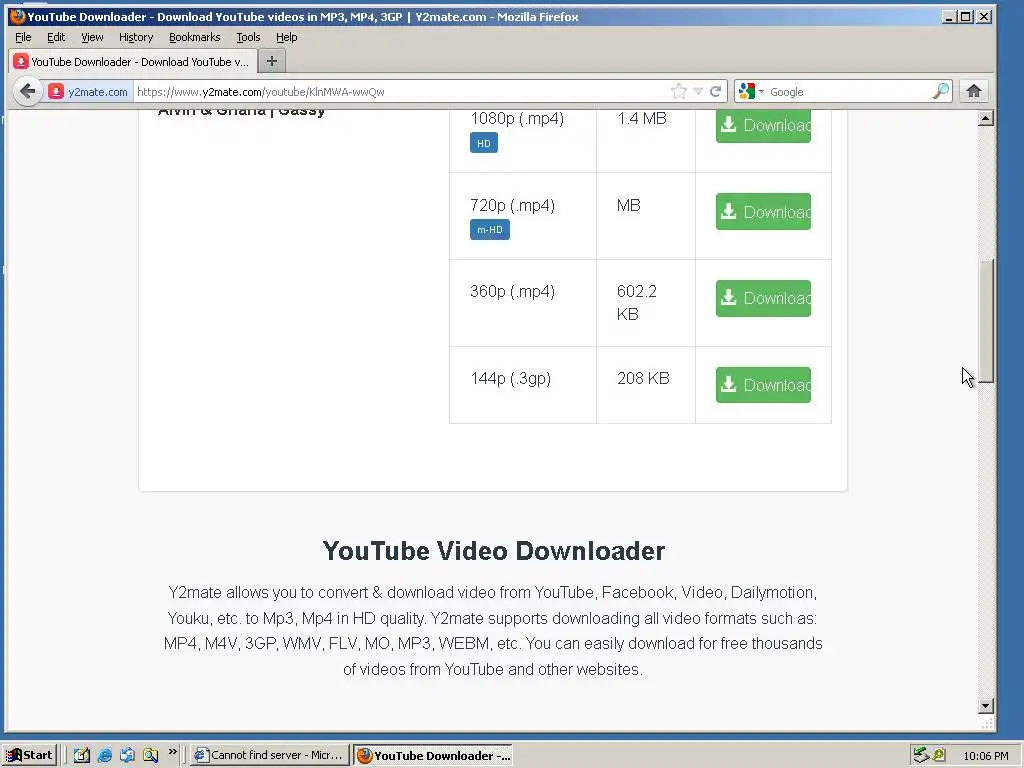Open the Tools menu
This screenshot has height=768, width=1024.
pyautogui.click(x=248, y=37)
